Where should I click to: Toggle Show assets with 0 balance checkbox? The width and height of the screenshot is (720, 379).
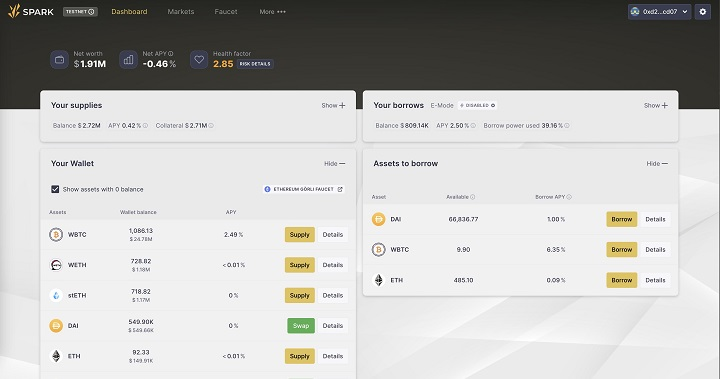pyautogui.click(x=55, y=189)
